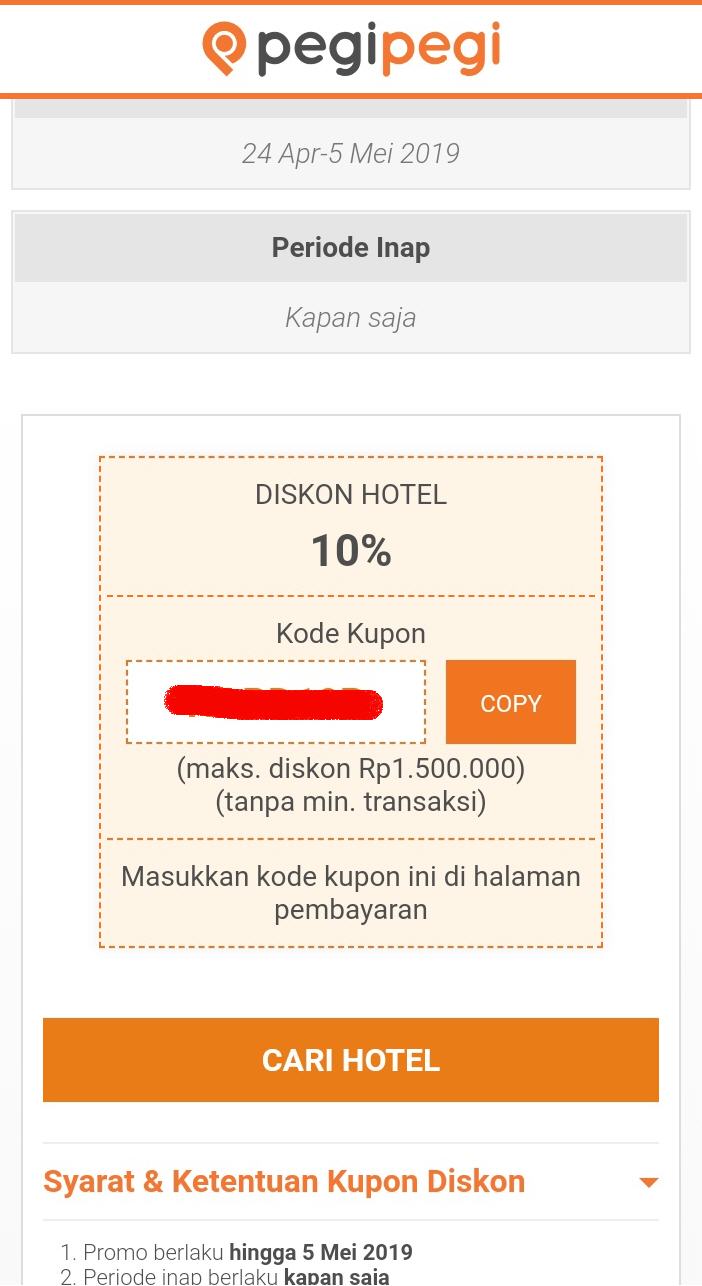Click the Kode Kupon label

point(350,634)
